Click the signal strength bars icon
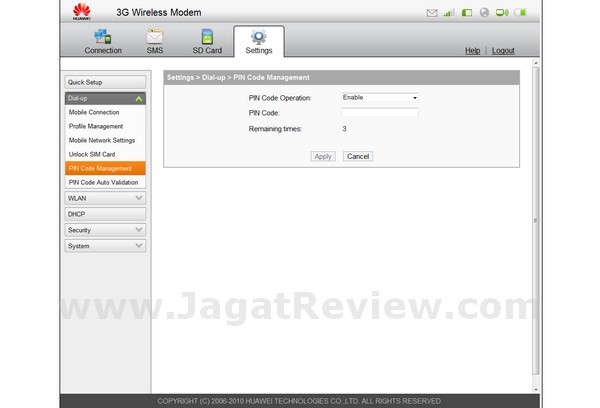 pos(449,13)
